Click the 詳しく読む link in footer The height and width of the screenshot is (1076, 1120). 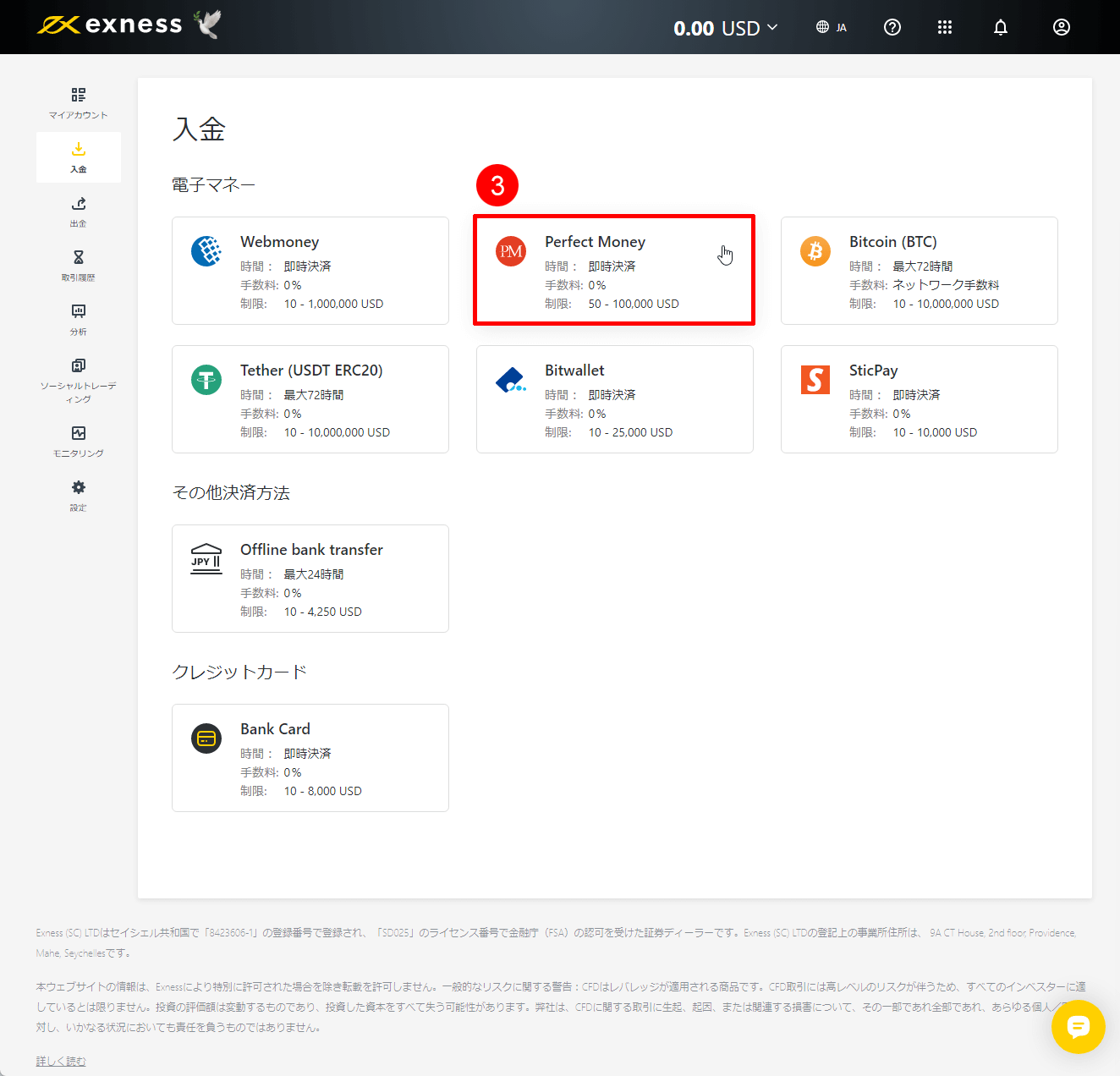[x=61, y=1061]
